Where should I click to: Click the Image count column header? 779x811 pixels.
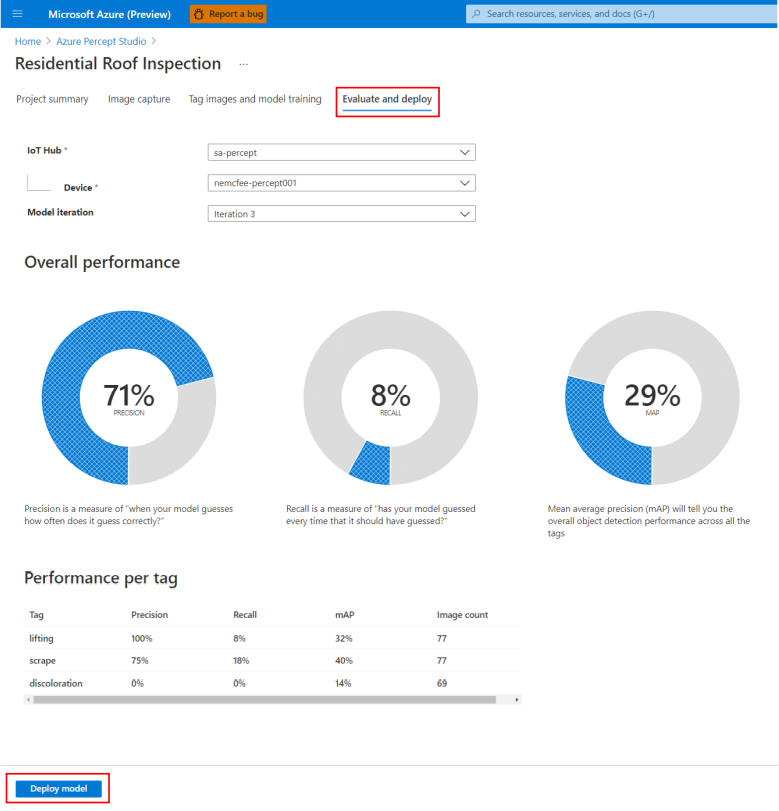(x=462, y=614)
